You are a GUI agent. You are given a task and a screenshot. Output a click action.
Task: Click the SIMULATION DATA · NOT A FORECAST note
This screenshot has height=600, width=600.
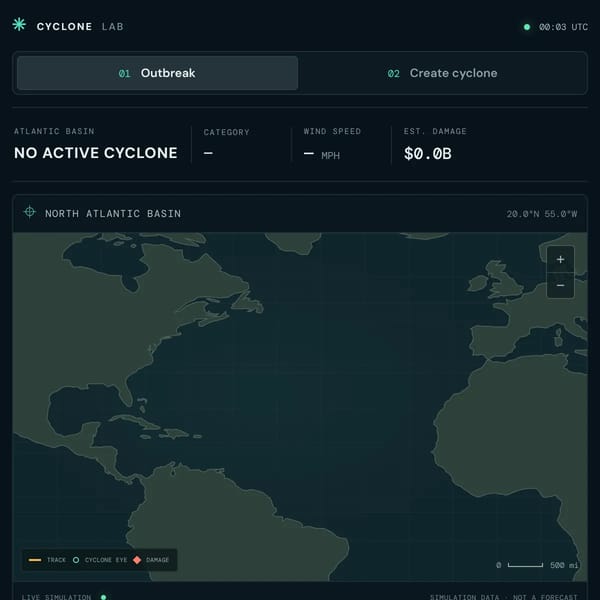[x=503, y=597]
